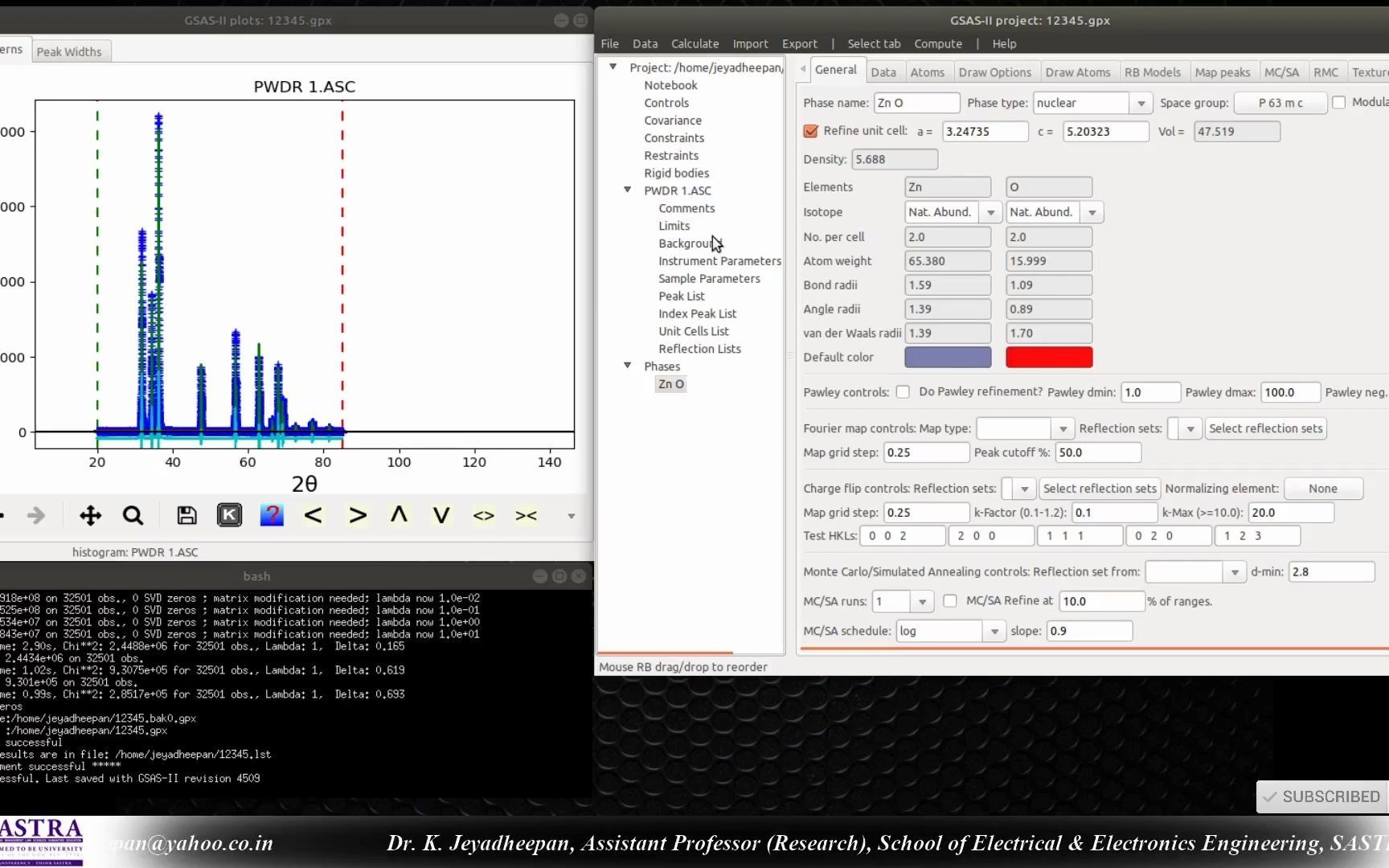Click the shrink horizontal axis icon

click(527, 515)
